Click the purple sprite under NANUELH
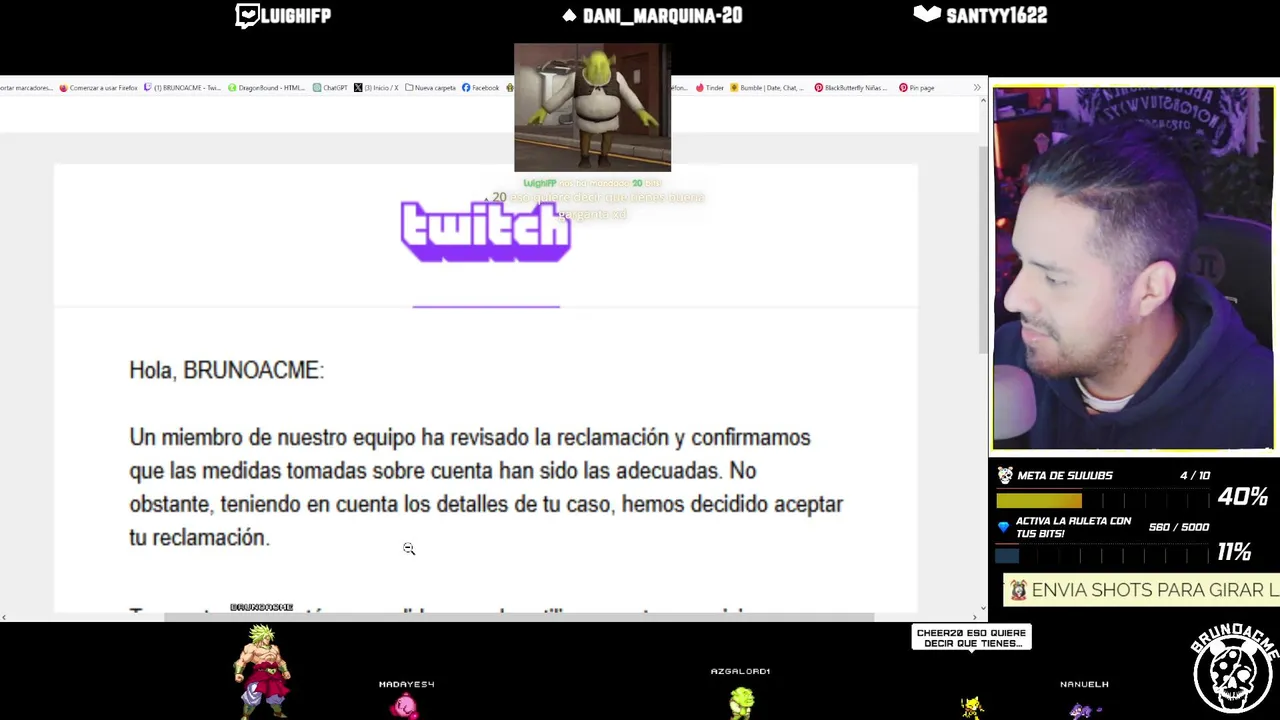The width and height of the screenshot is (1280, 720). click(1083, 710)
